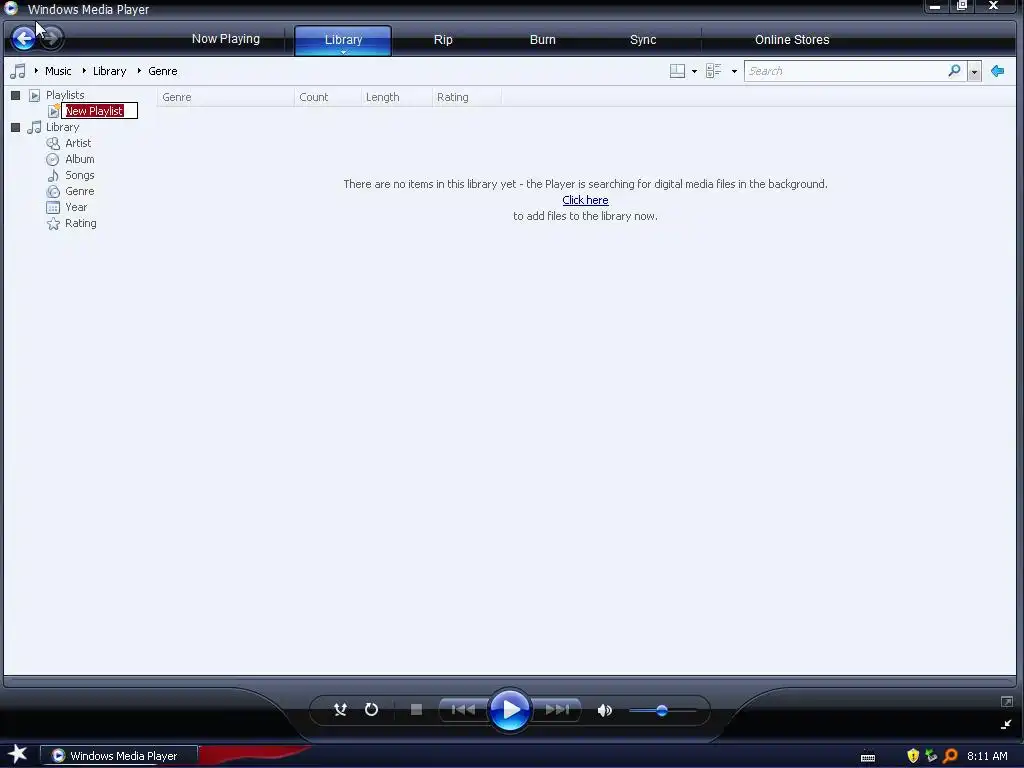Open the star Start button
The height and width of the screenshot is (768, 1024).
tap(18, 754)
